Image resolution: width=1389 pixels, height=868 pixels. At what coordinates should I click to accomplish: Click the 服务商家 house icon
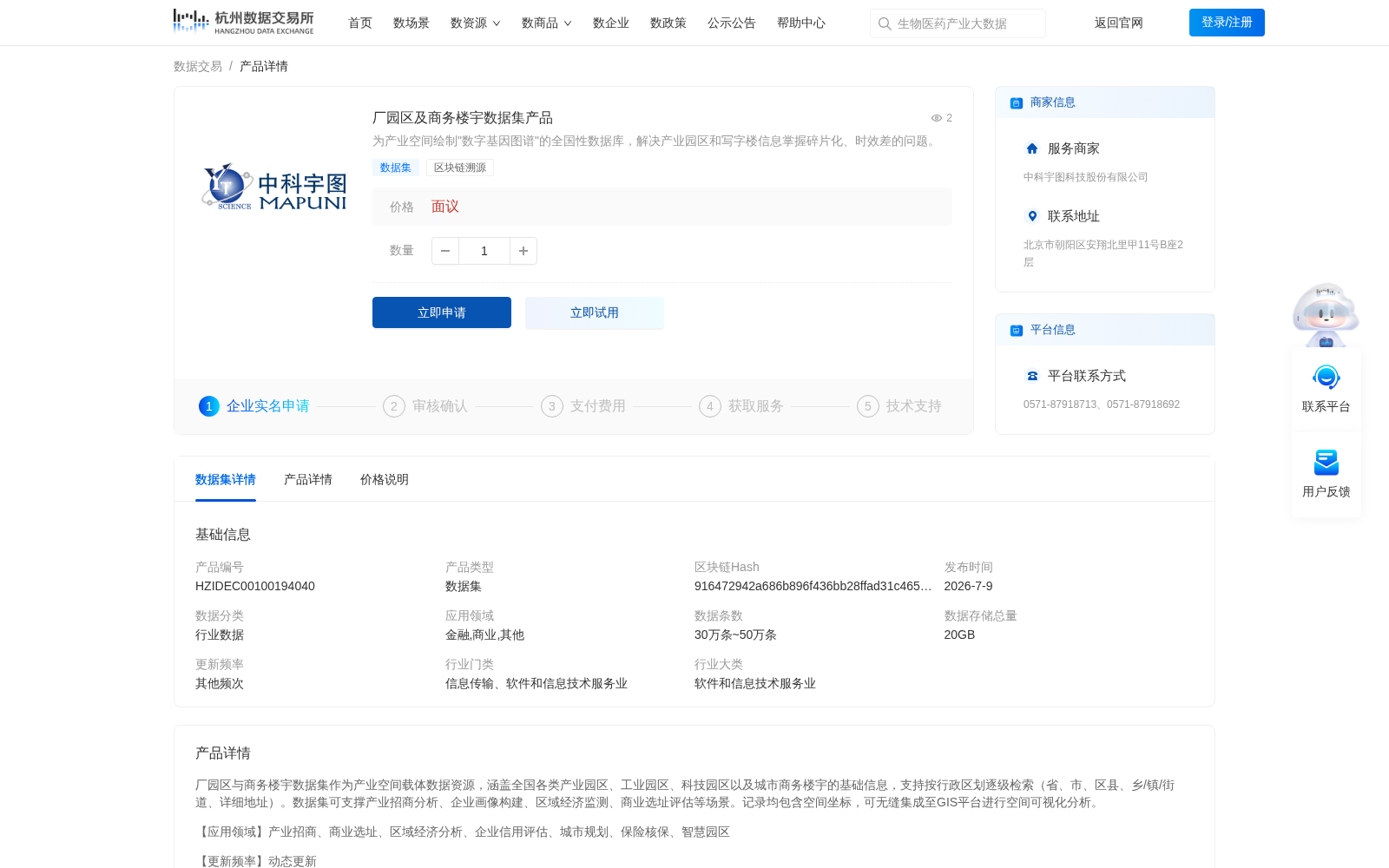pyautogui.click(x=1032, y=148)
